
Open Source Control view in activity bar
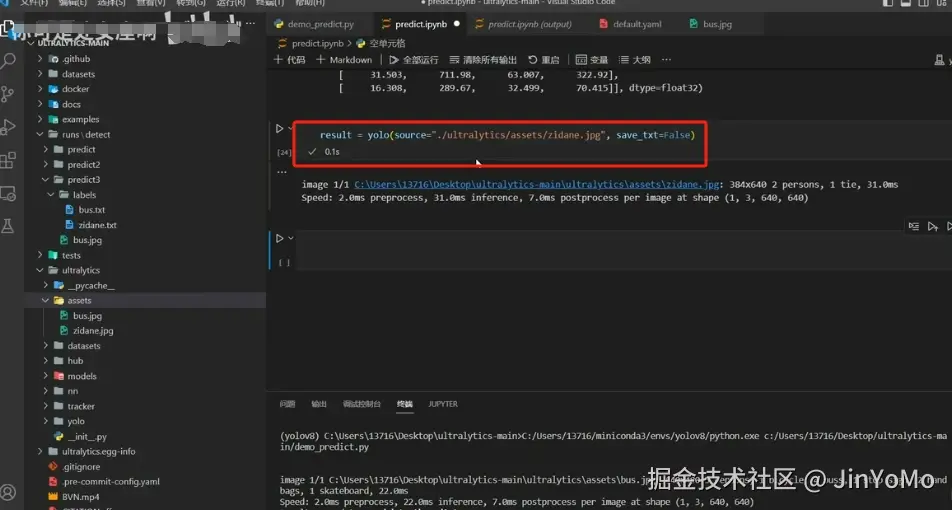tap(8, 94)
